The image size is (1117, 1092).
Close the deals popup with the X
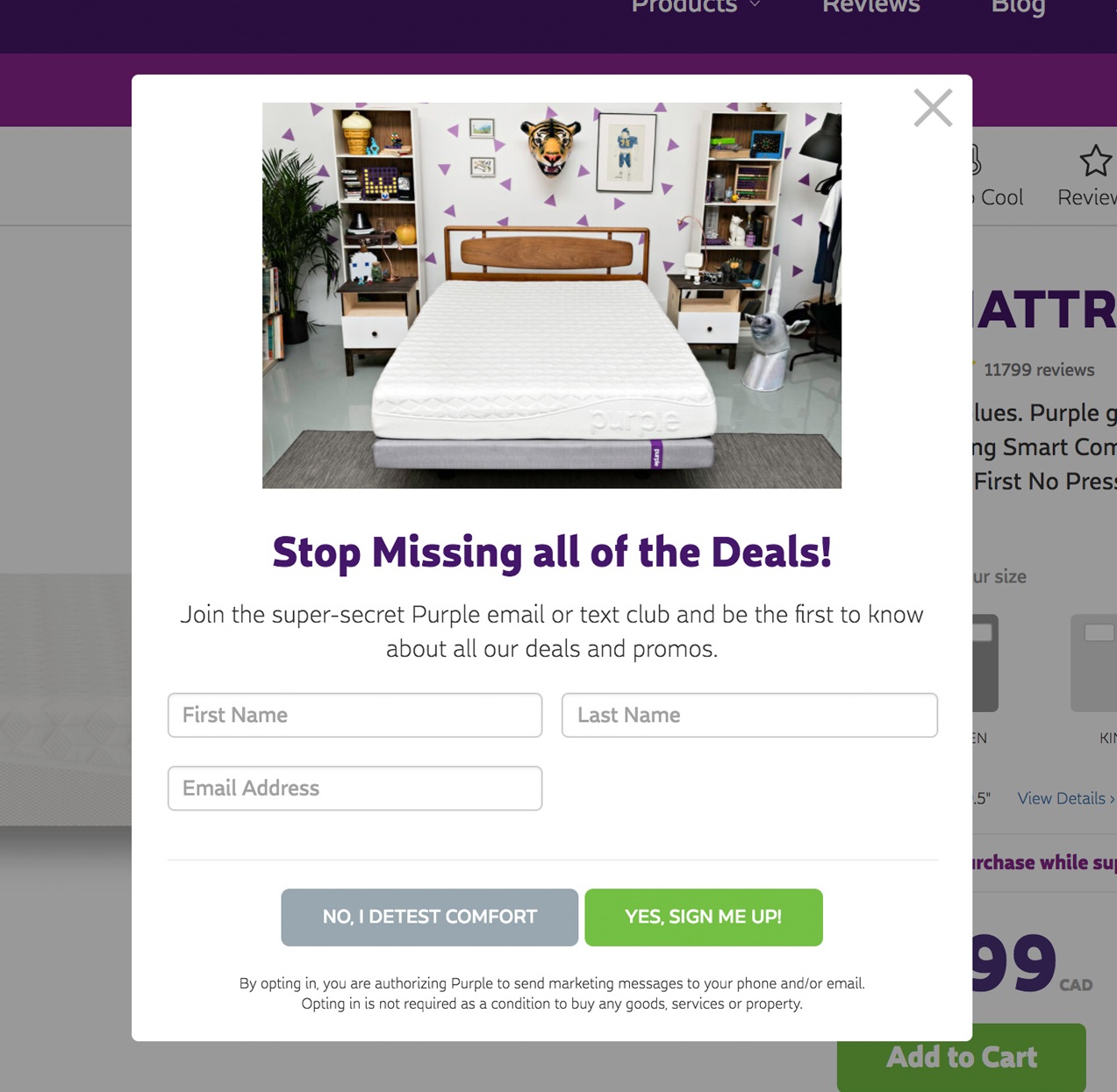click(x=933, y=108)
